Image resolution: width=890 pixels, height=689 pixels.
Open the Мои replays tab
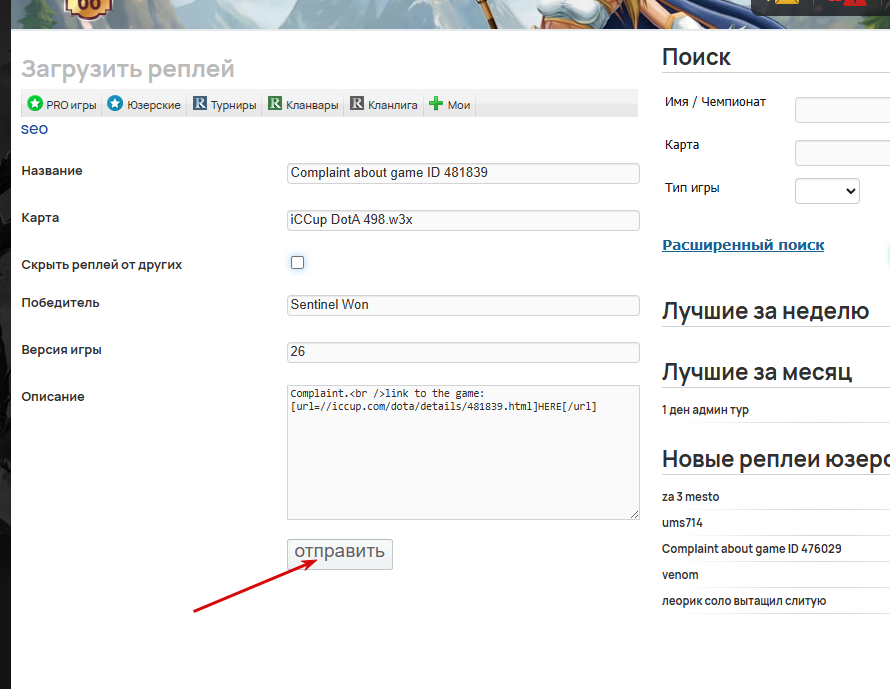tap(450, 104)
